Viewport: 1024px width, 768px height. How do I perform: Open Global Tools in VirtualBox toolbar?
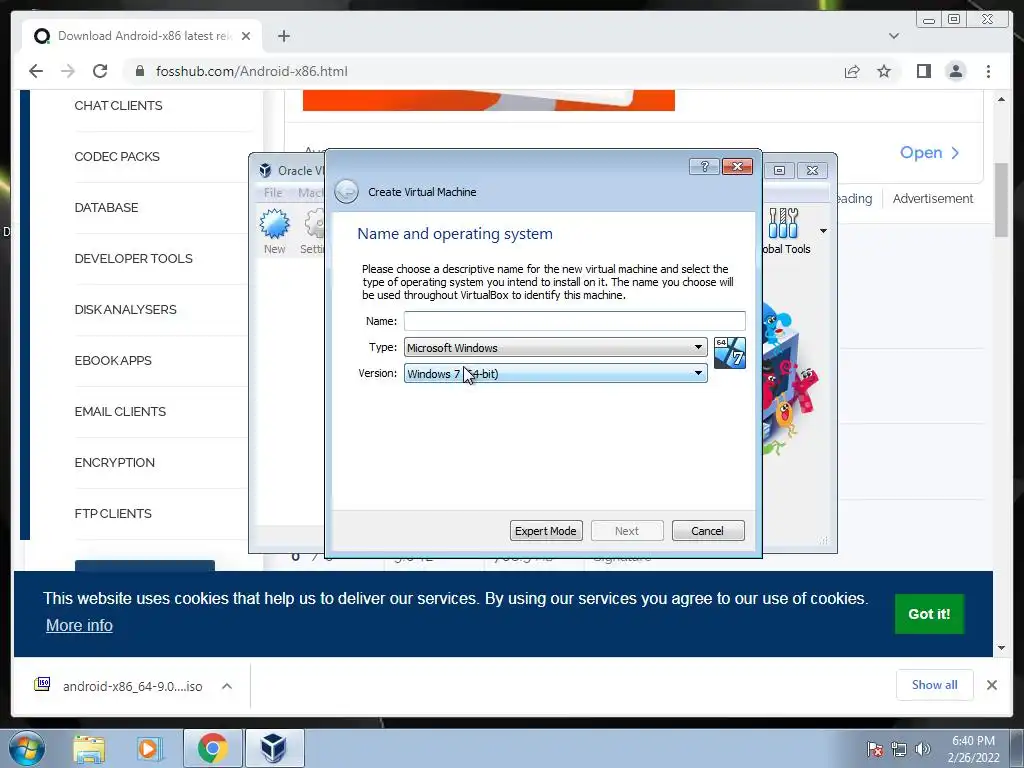pyautogui.click(x=786, y=231)
